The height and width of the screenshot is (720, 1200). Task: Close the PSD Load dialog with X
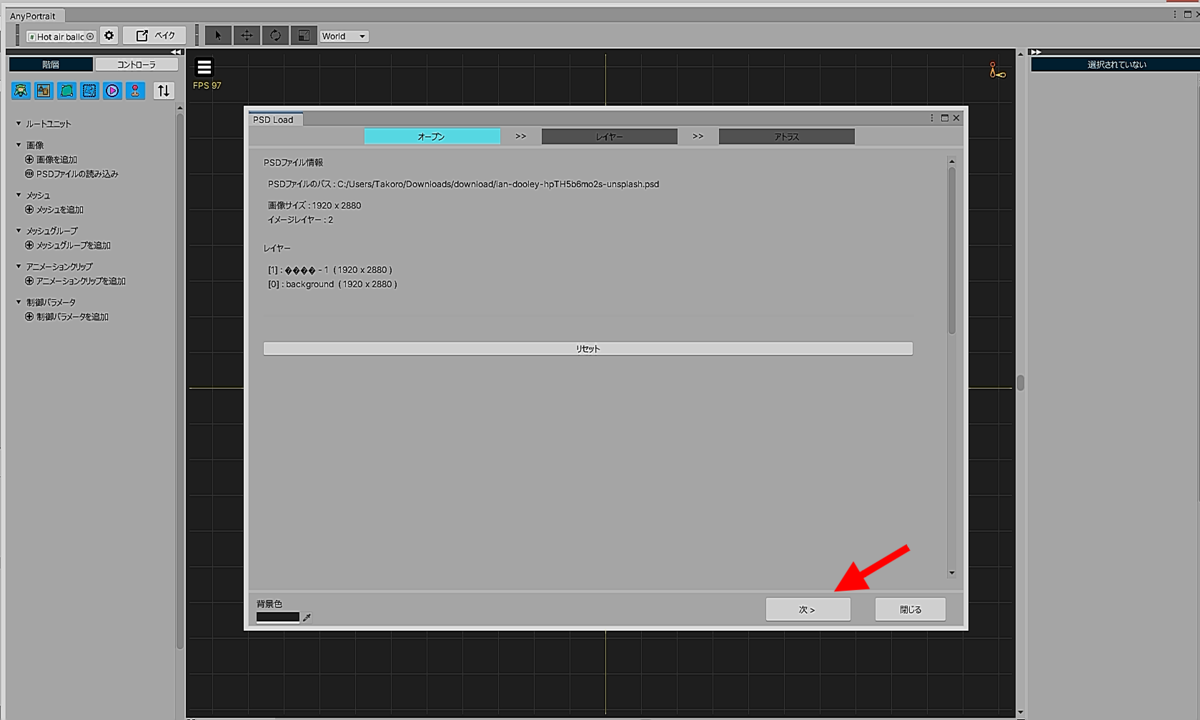[956, 118]
